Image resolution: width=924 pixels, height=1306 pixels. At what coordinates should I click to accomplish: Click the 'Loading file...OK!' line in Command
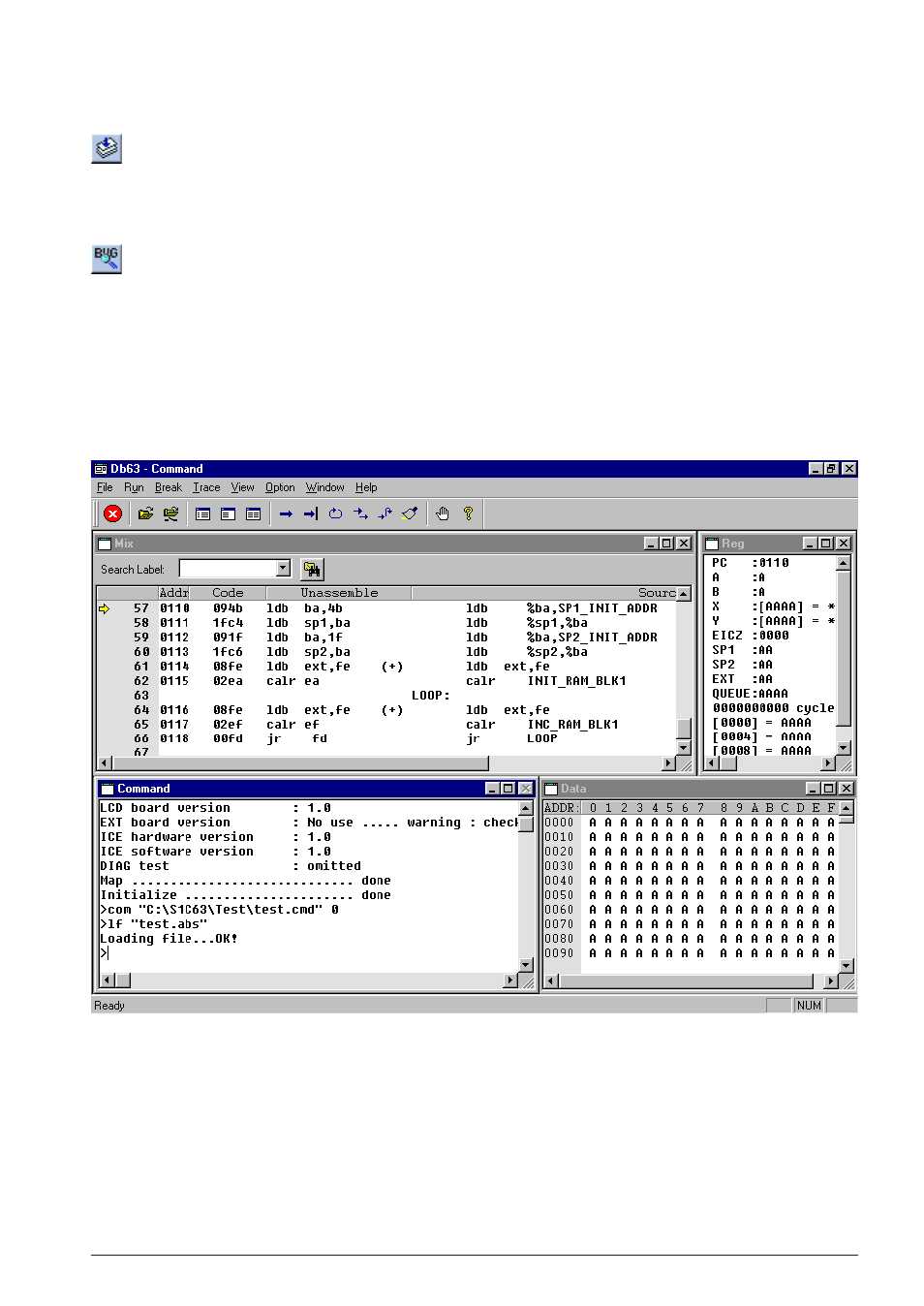[169, 939]
